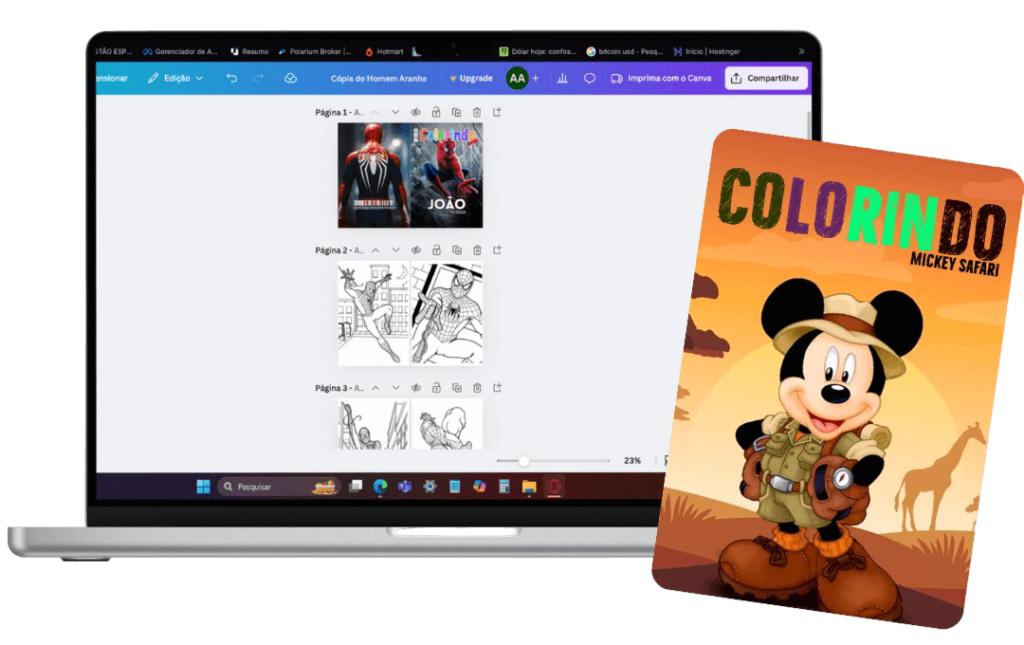Screen dimensions: 1024x645
Task: Toggle Página 2 visibility with its eye icon
Action: (x=416, y=250)
